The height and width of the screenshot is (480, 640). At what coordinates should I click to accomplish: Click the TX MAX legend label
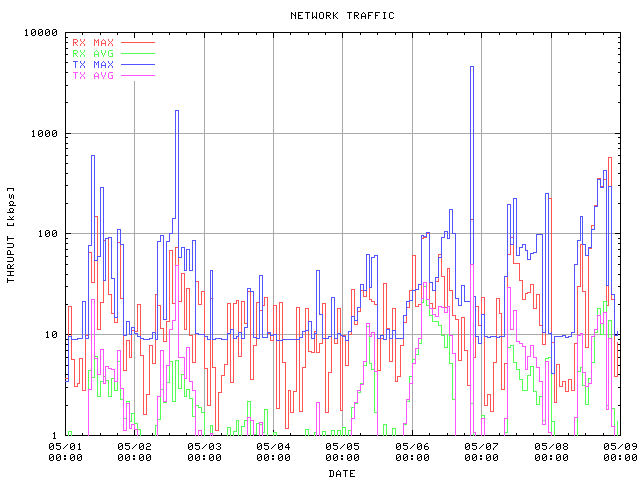[93, 65]
